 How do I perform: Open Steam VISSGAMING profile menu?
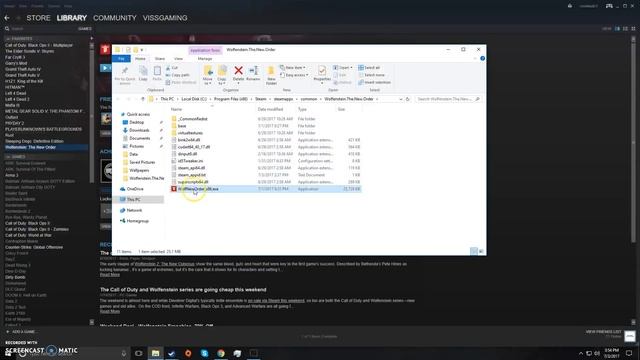coord(165,18)
